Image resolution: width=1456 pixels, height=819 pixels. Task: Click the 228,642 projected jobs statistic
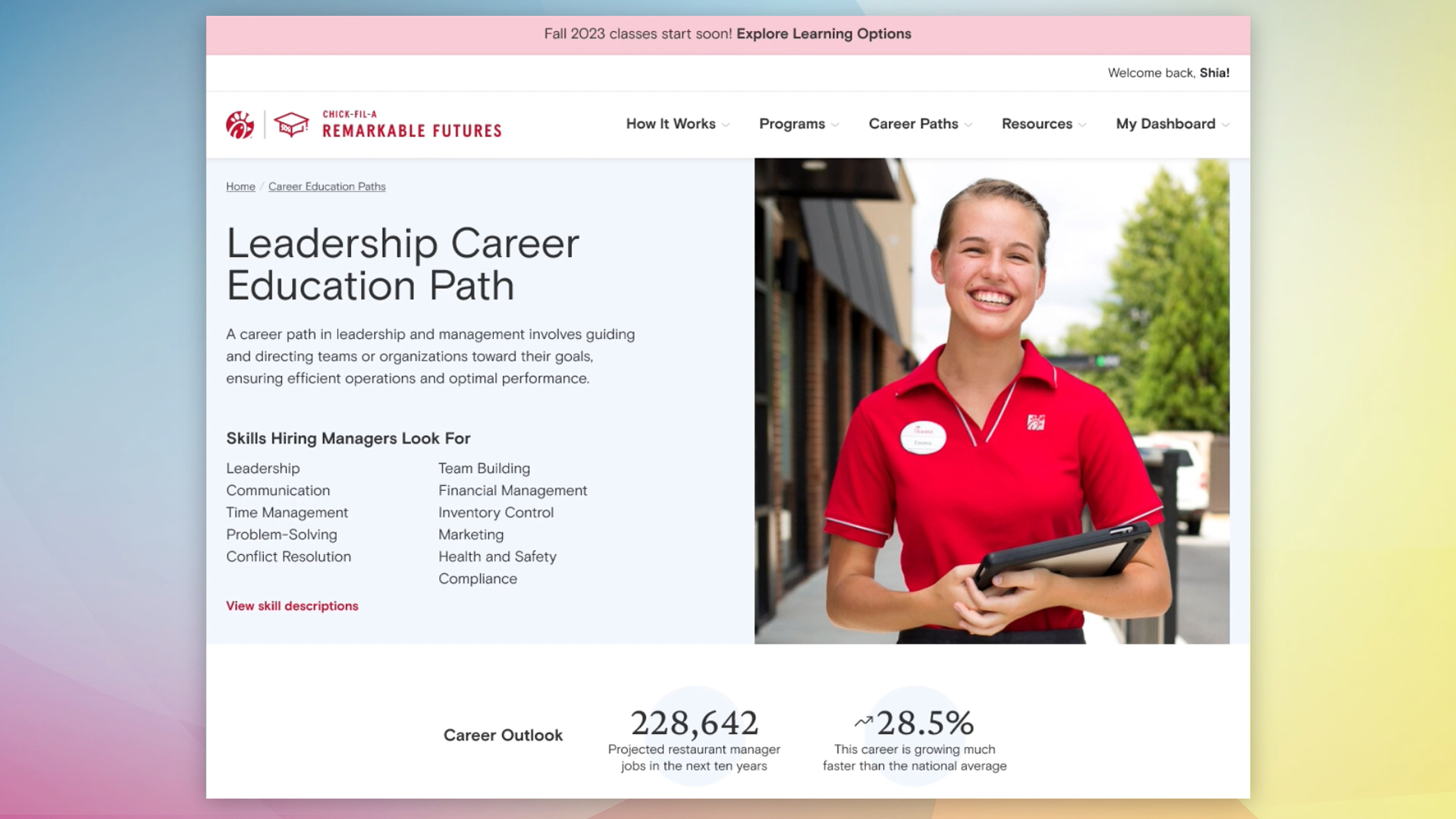694,723
